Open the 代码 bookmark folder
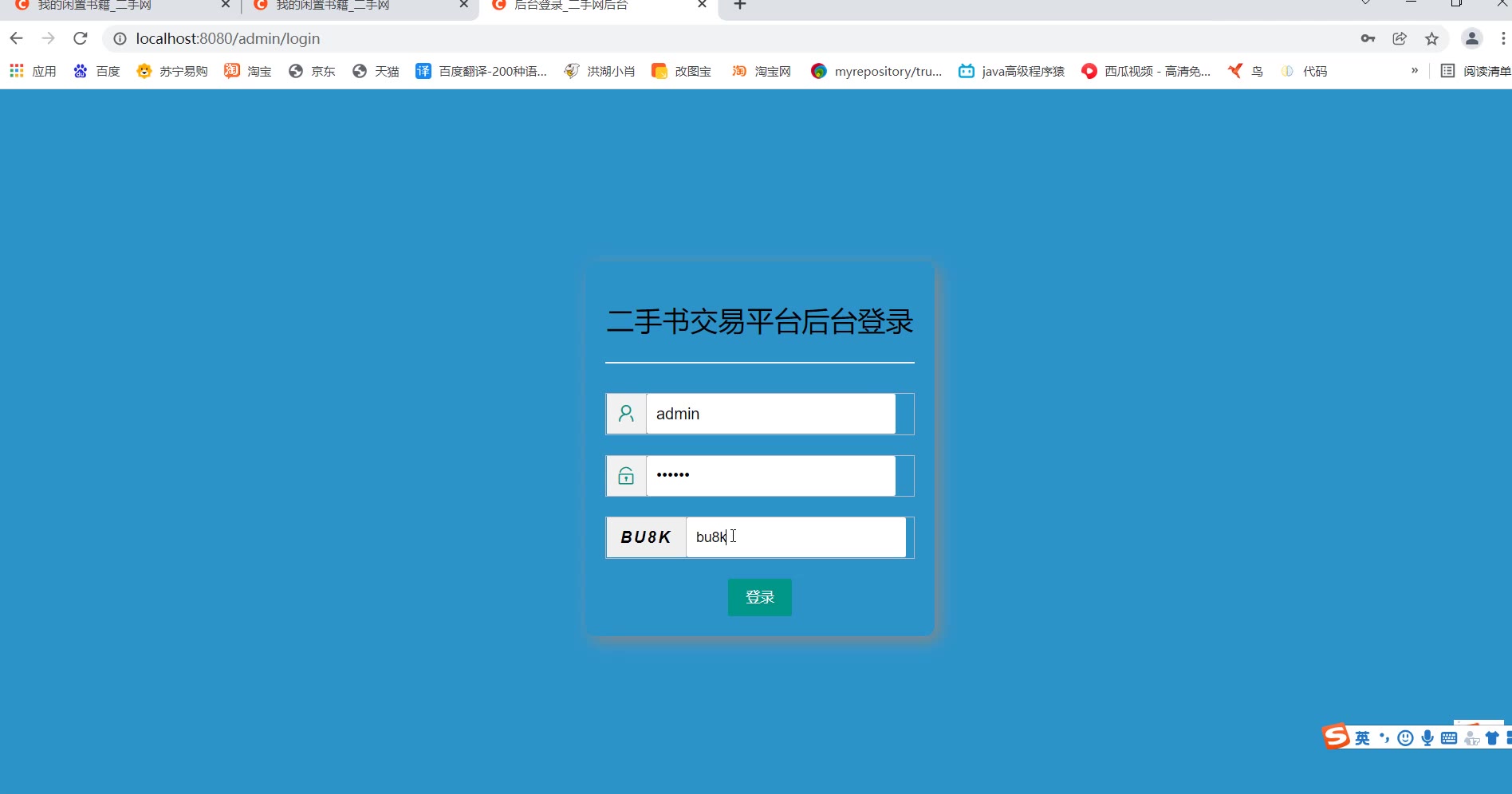The image size is (1512, 794). tap(1304, 71)
